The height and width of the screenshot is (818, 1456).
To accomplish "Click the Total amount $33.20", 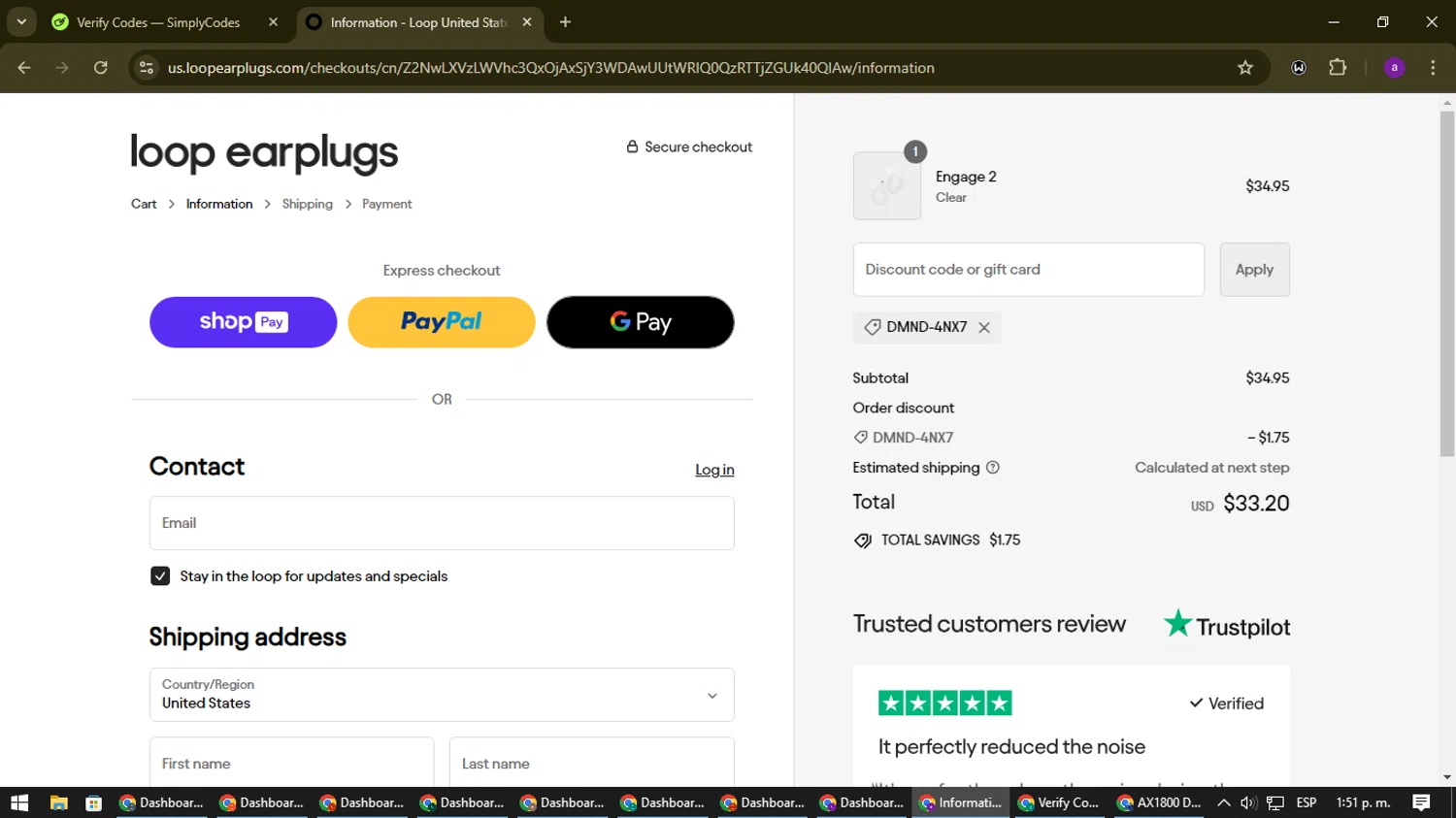I will (x=1256, y=503).
